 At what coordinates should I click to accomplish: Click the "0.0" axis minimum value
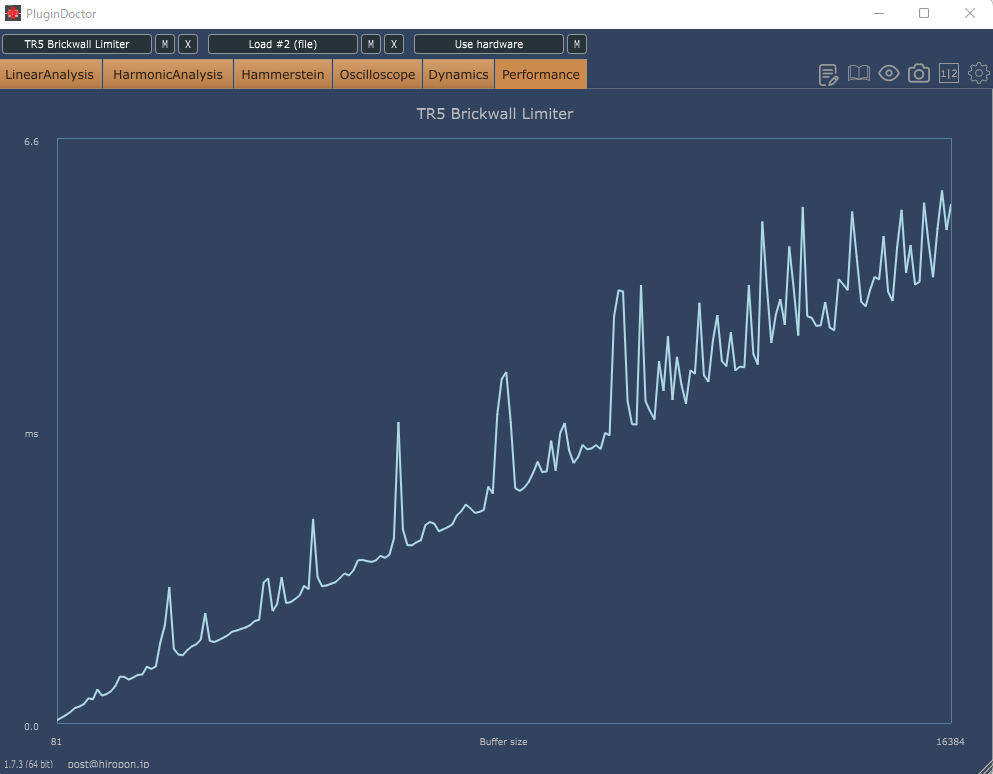(x=32, y=726)
